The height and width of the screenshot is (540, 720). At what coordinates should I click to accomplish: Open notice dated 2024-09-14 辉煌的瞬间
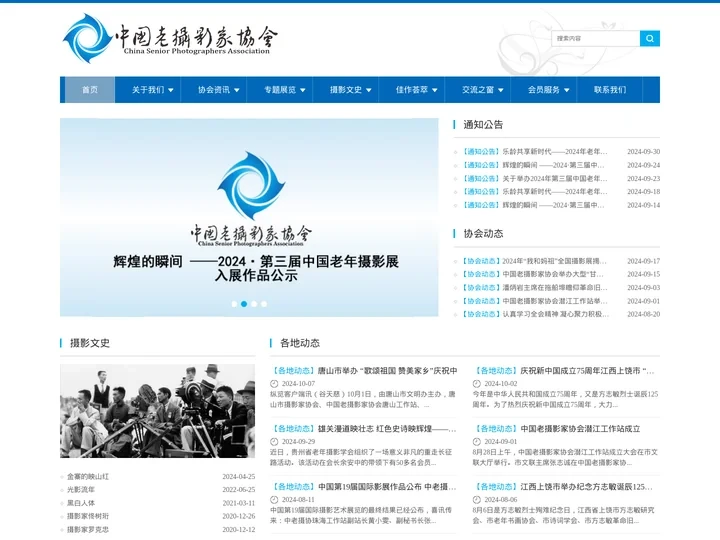[553, 205]
